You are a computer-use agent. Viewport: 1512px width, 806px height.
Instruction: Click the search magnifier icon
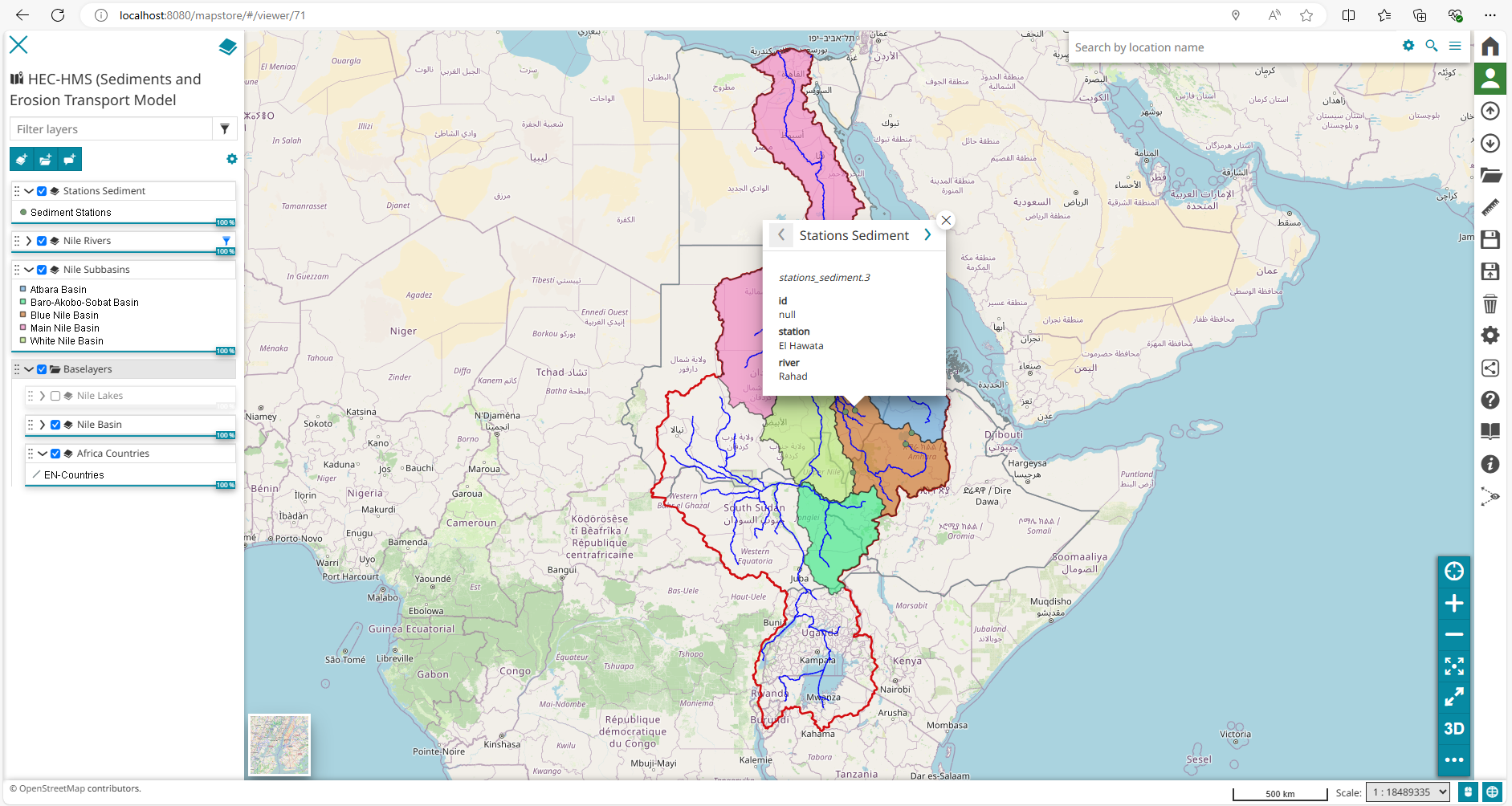point(1431,46)
